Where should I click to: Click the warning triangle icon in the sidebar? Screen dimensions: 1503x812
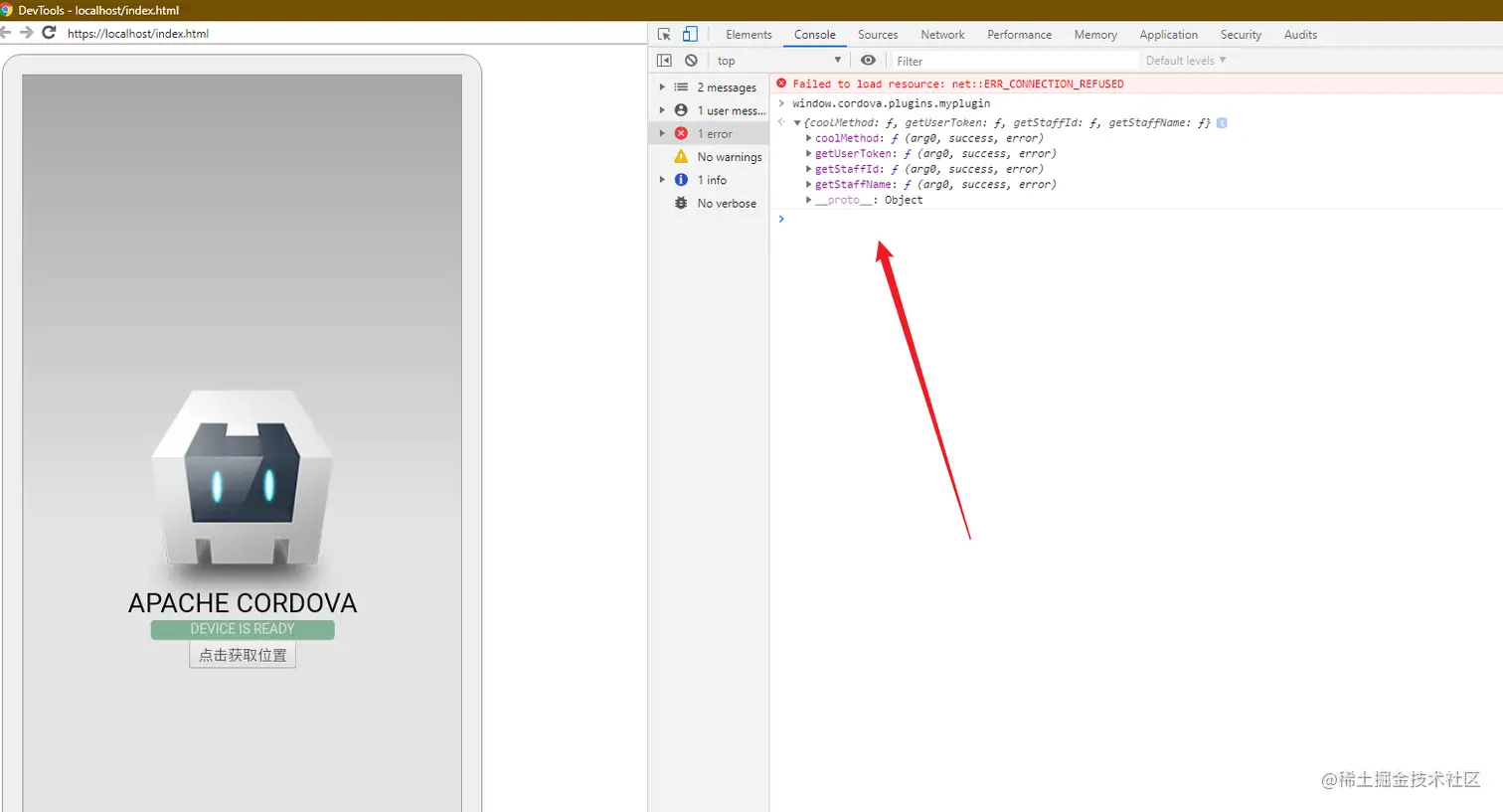[681, 156]
